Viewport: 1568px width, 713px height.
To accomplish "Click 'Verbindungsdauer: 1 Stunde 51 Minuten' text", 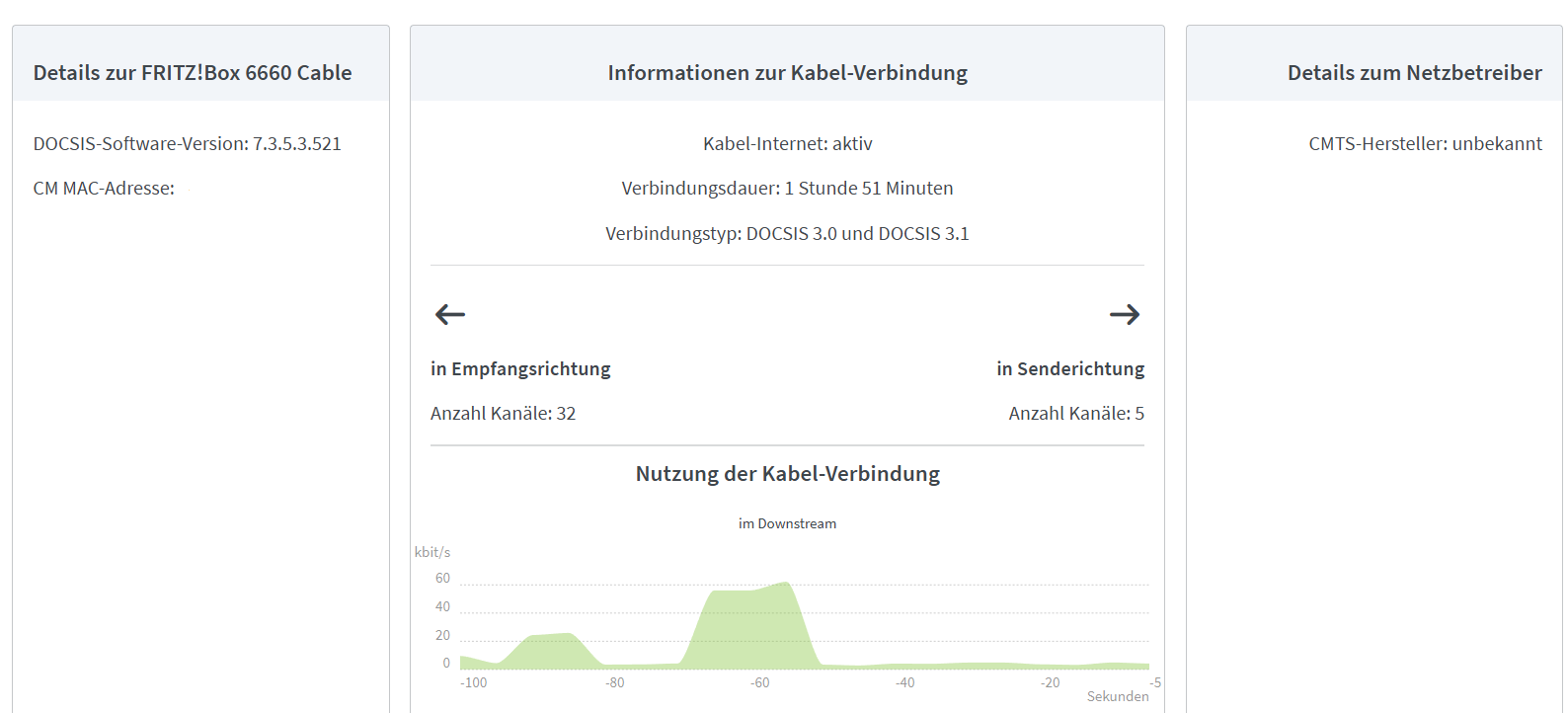I will [788, 189].
